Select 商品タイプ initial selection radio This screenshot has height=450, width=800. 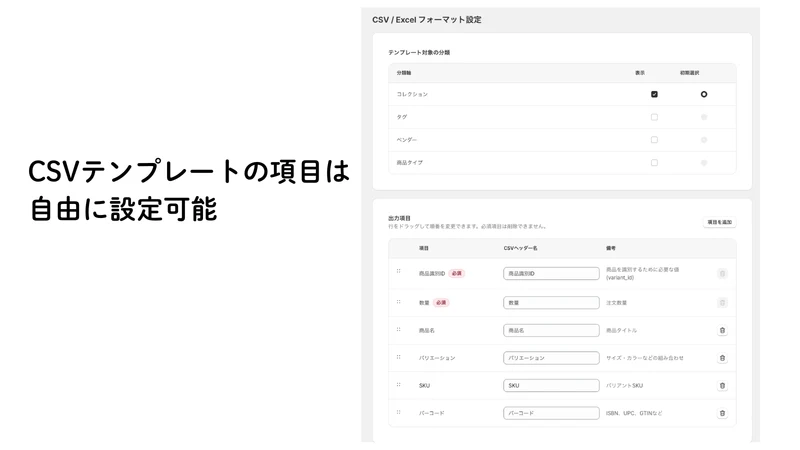[704, 162]
